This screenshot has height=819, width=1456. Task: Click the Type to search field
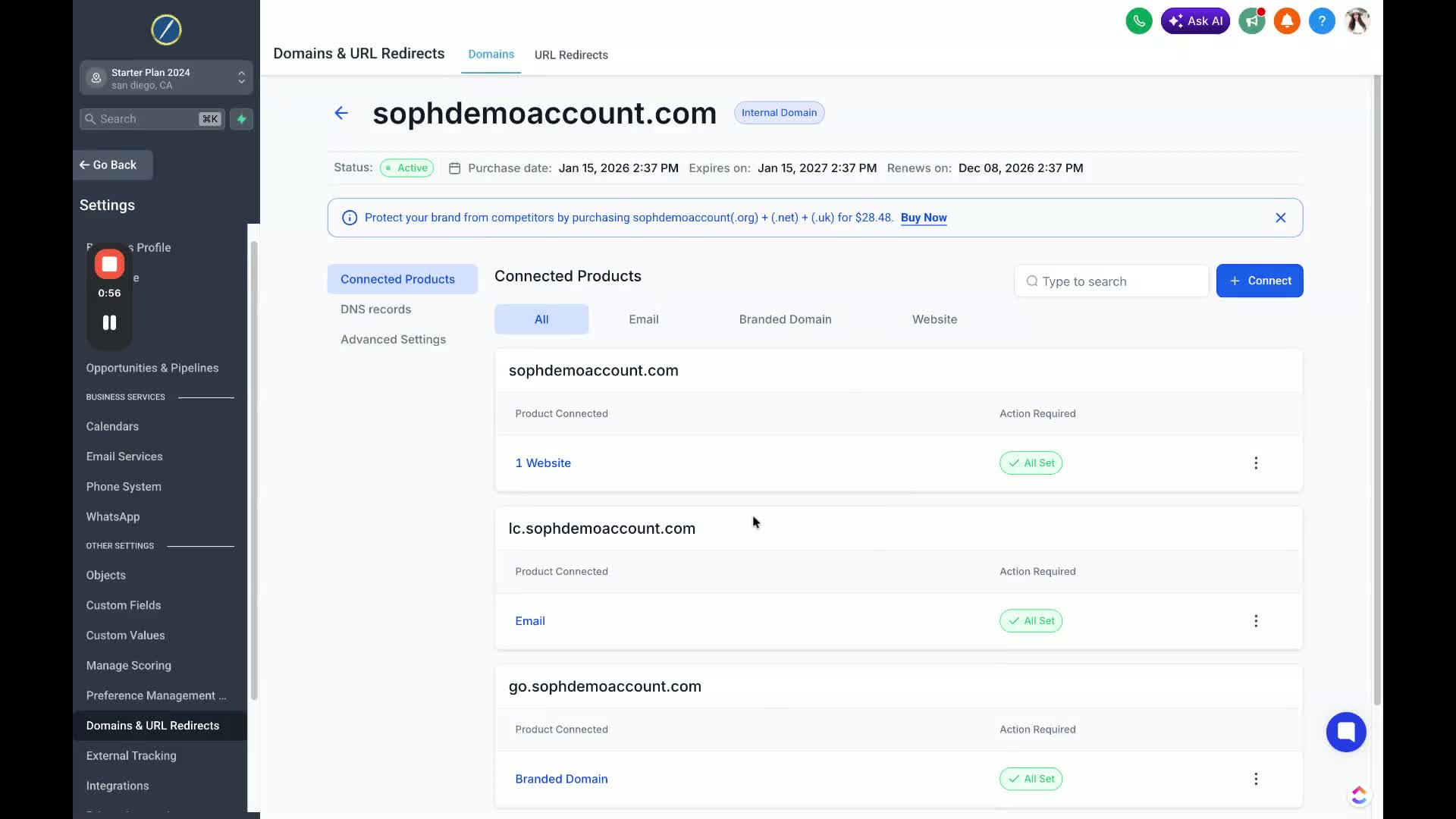click(1112, 281)
